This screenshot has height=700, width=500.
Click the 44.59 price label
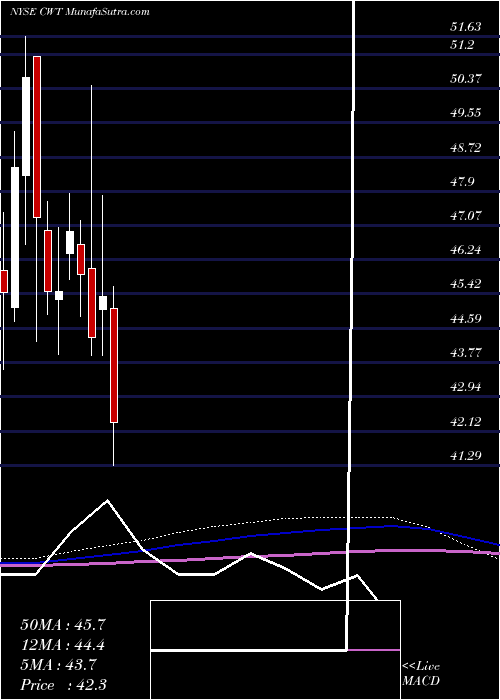point(466,319)
